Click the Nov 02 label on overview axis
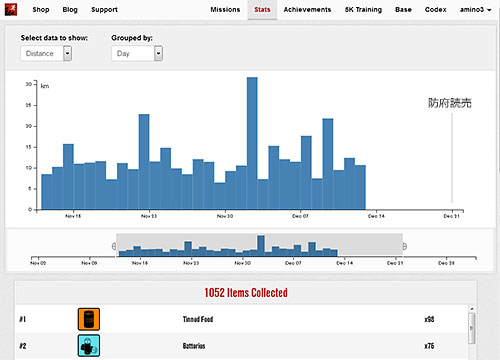Screen dimensions: 500x360 coord(38,263)
